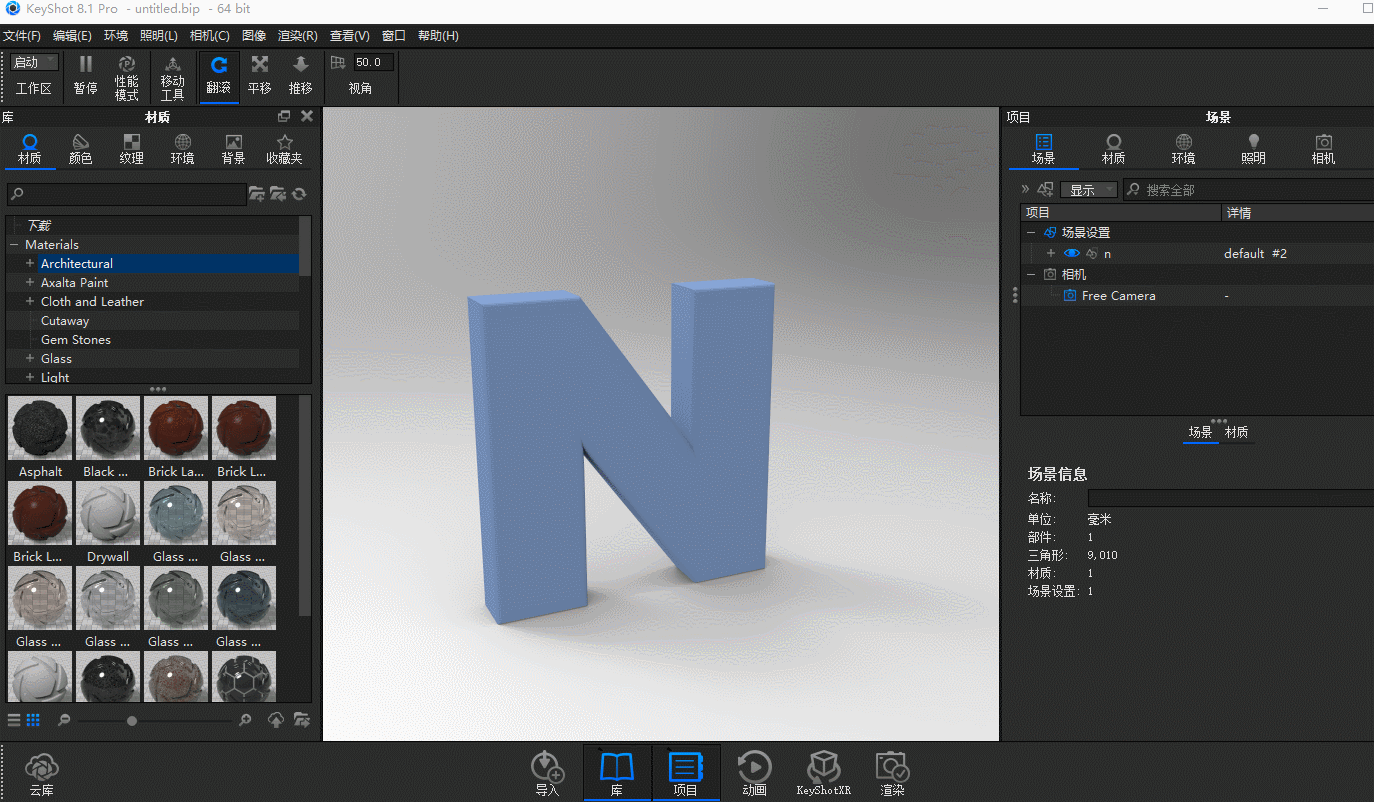Select the 翻滚 (Tumble) camera tool
Image resolution: width=1374 pixels, height=802 pixels.
point(219,75)
